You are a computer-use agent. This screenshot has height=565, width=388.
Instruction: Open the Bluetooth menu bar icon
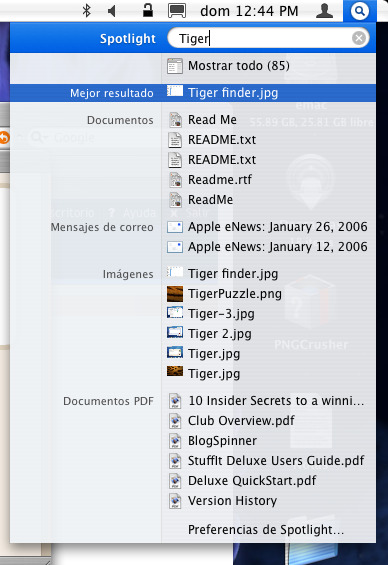point(86,11)
